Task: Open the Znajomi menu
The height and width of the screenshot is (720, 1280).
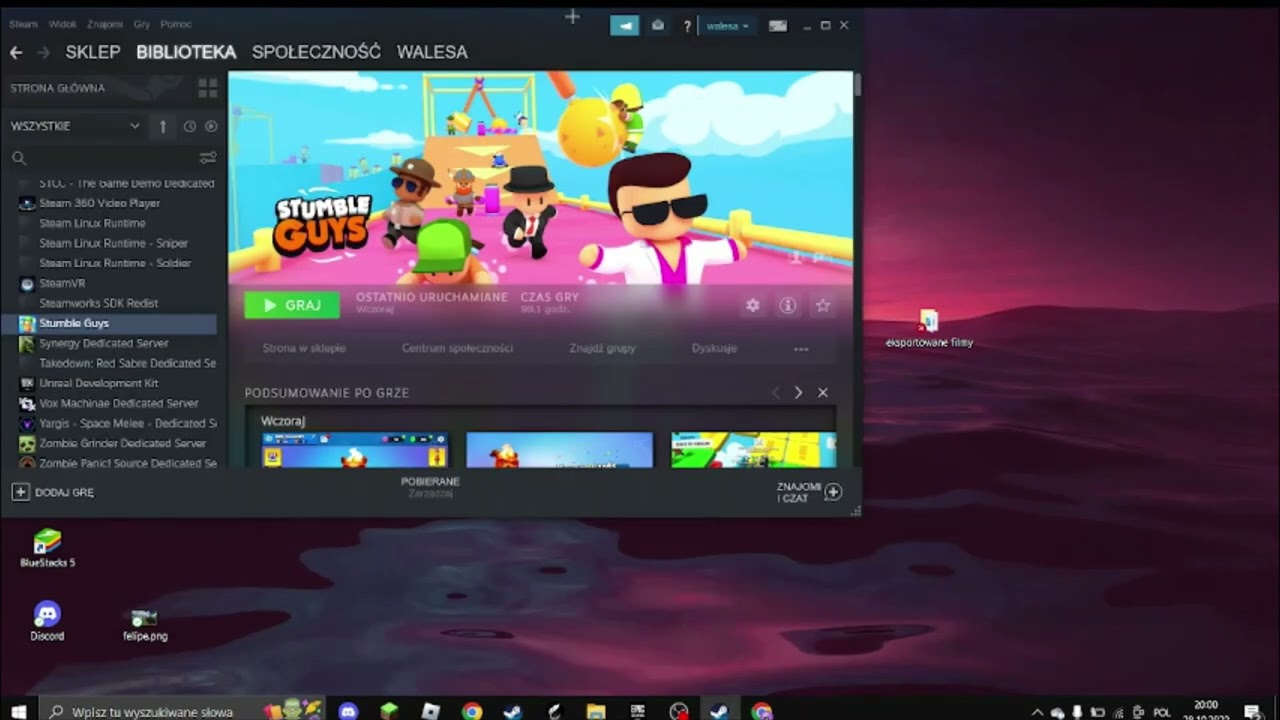Action: pos(104,24)
